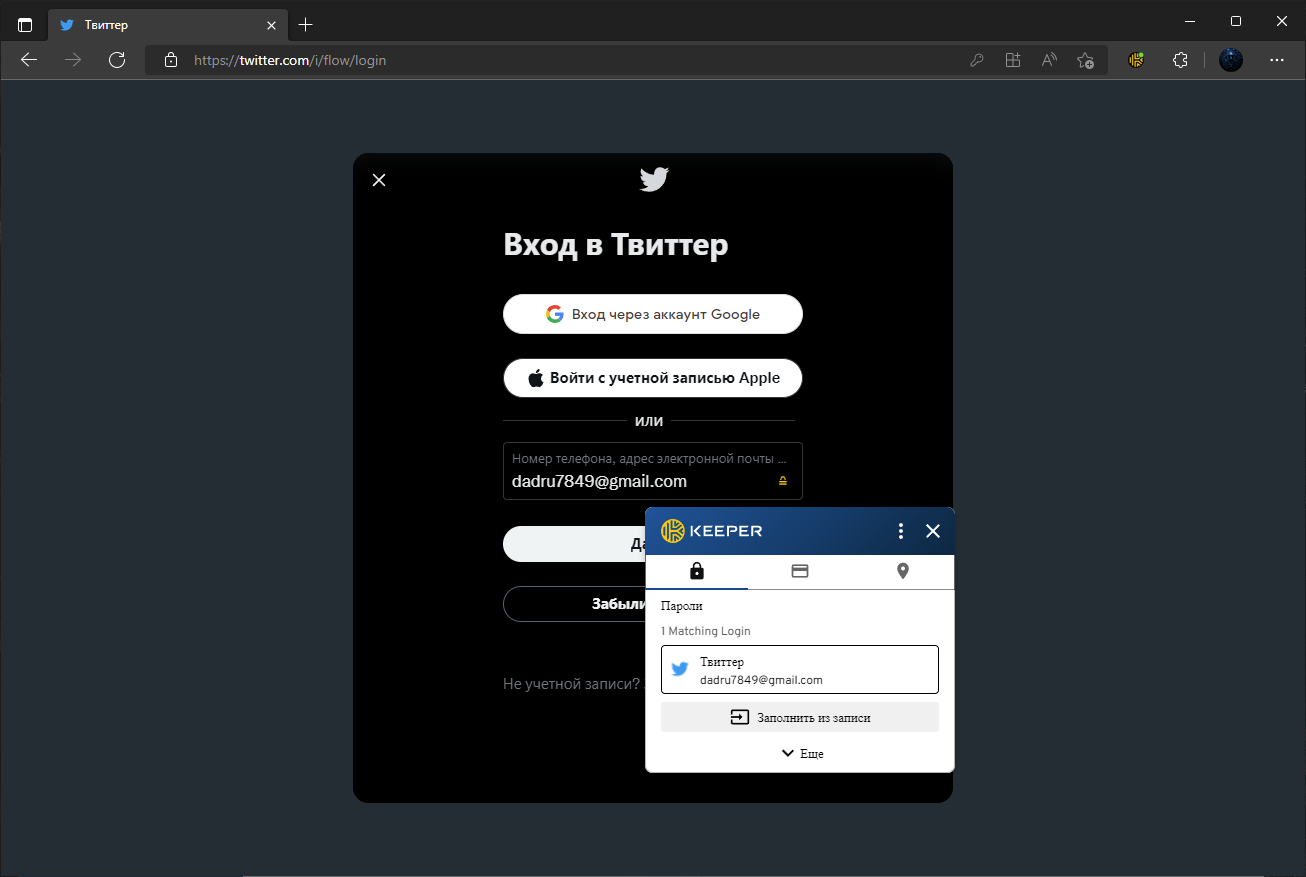This screenshot has height=877, width=1306.
Task: Switch to Keeper addresses location tab
Action: (903, 571)
